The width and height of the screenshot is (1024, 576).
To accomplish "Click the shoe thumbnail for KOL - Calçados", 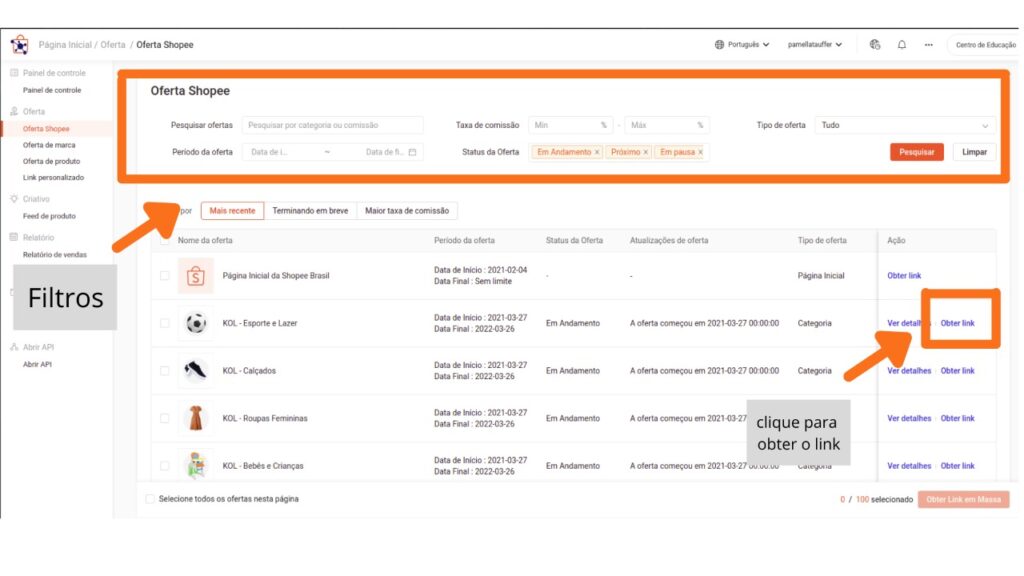I will click(195, 371).
